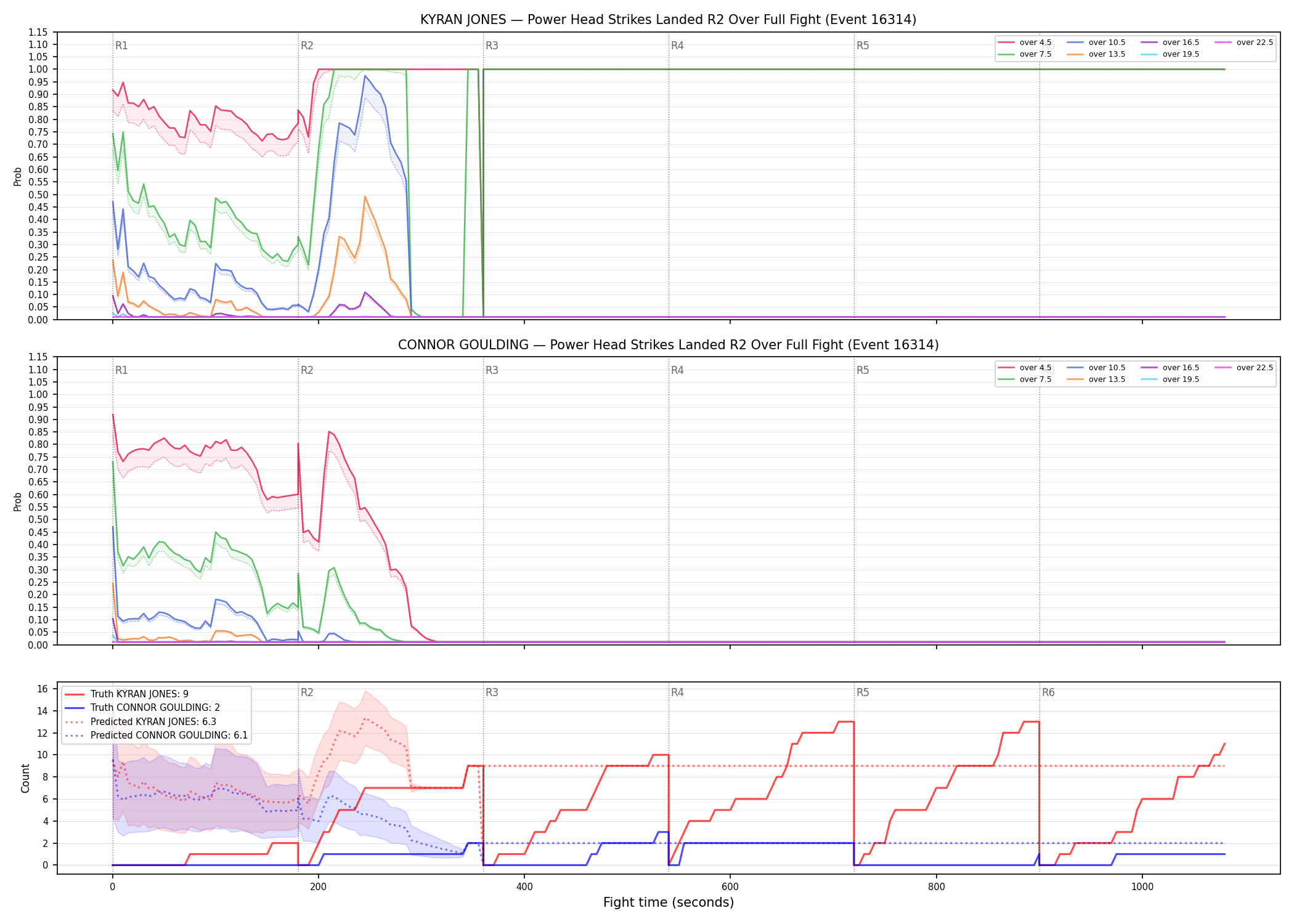The width and height of the screenshot is (1294, 924).
Task: Click x-axis tick label 400
Action: [x=524, y=887]
